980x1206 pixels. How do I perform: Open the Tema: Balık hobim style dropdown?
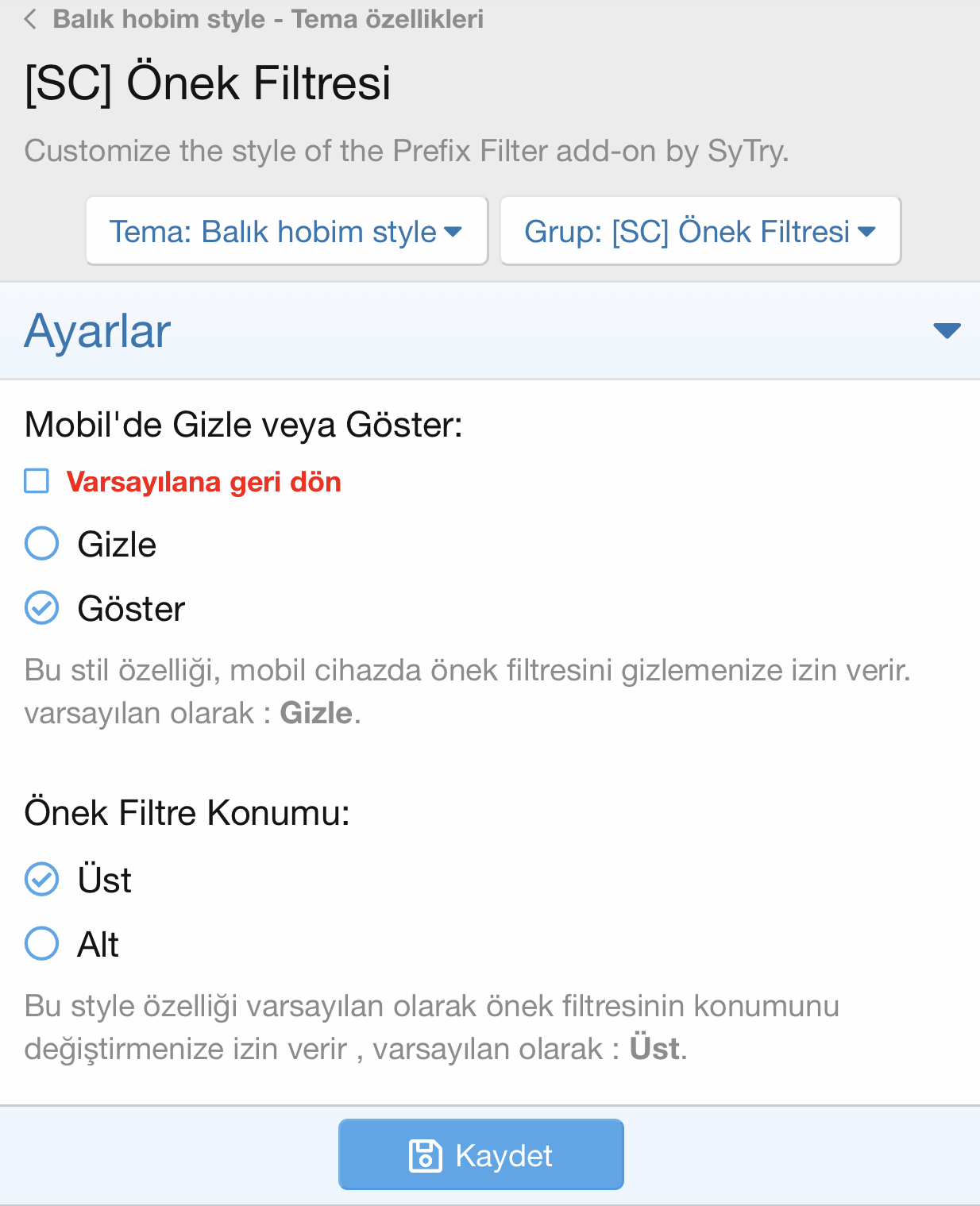(x=287, y=231)
